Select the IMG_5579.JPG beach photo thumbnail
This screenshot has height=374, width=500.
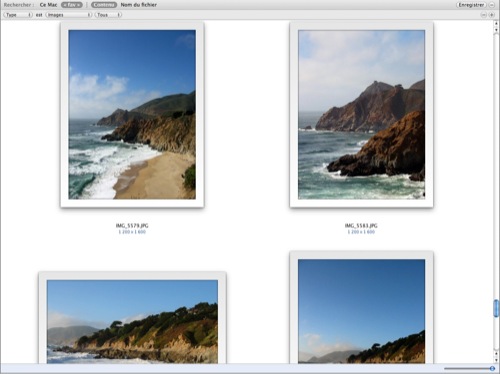[x=132, y=115]
